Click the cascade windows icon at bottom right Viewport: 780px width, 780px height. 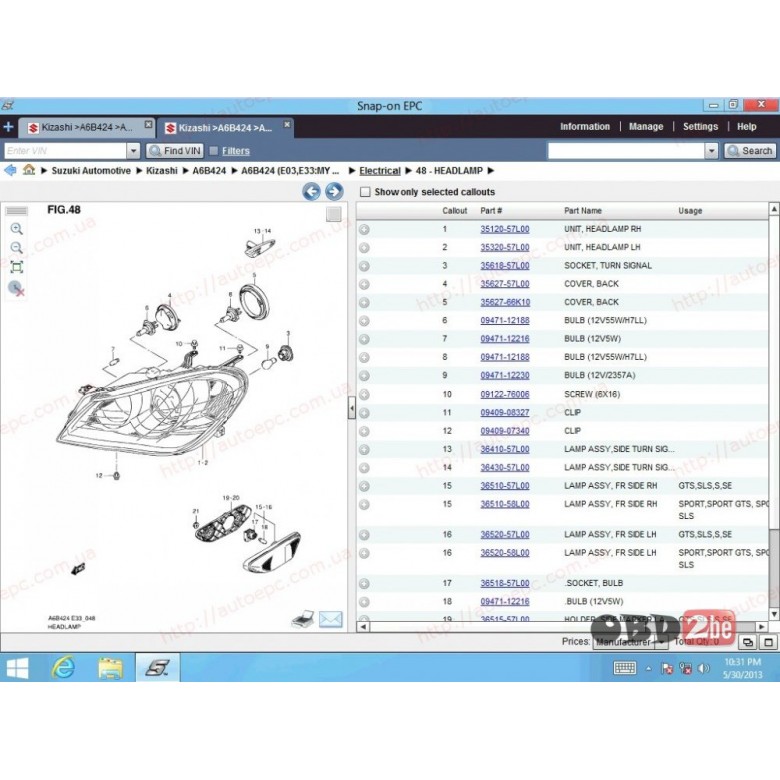(748, 642)
